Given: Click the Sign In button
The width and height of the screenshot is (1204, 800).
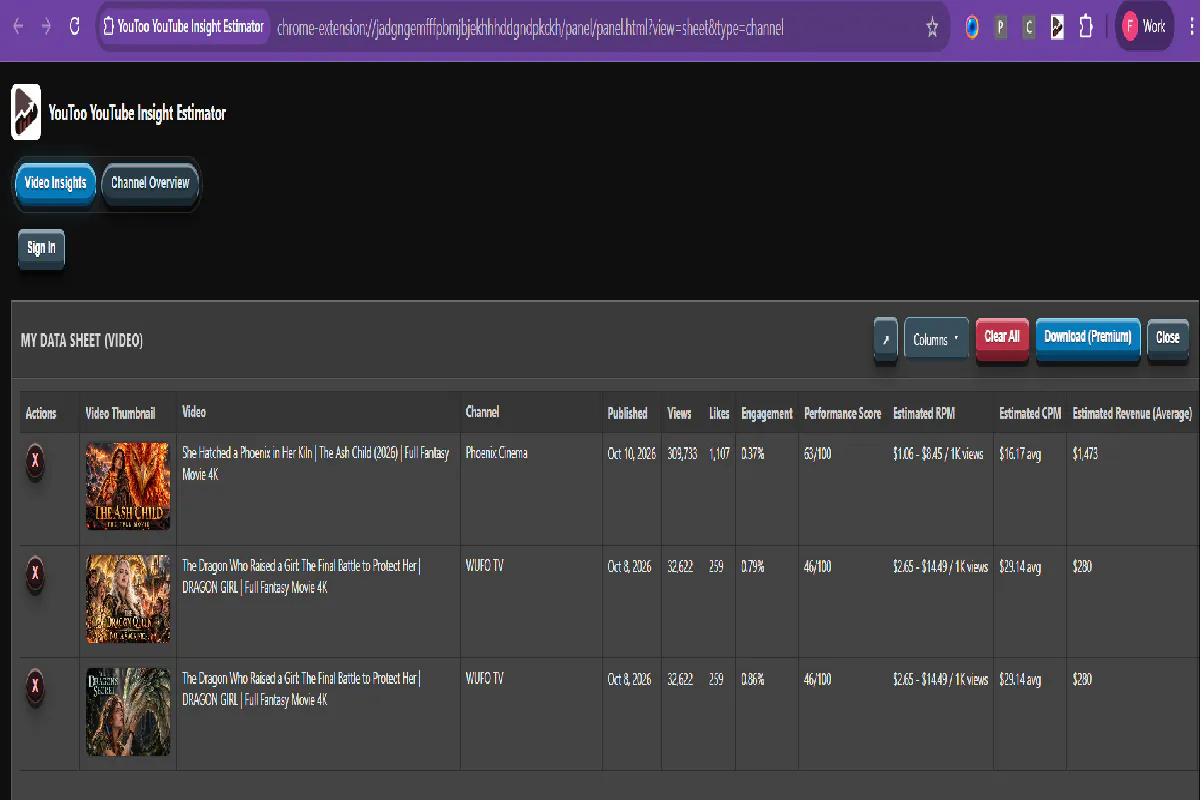Looking at the screenshot, I should (x=41, y=248).
